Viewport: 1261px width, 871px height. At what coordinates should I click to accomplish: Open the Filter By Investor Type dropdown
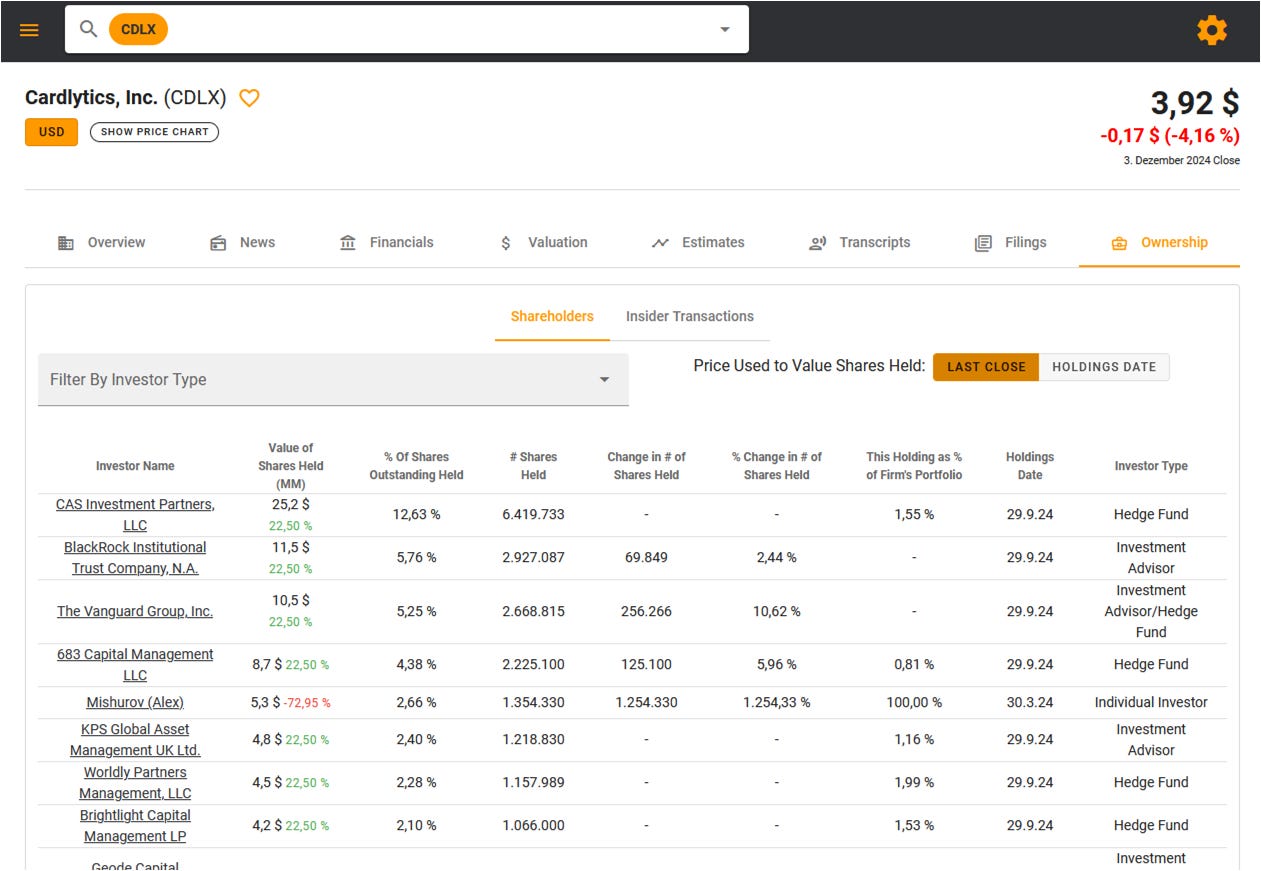[333, 380]
